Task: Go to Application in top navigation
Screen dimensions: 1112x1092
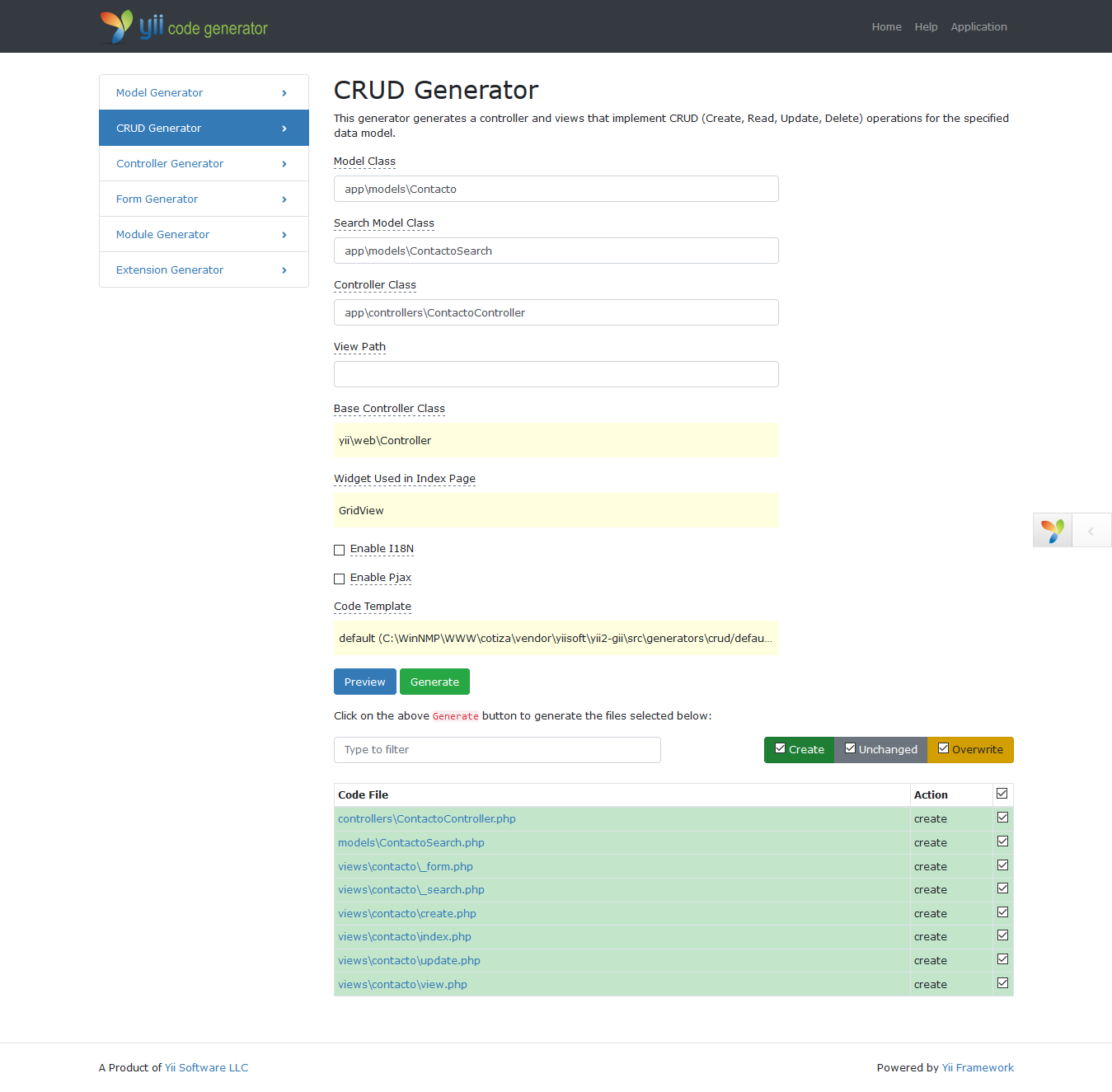Action: tap(978, 27)
